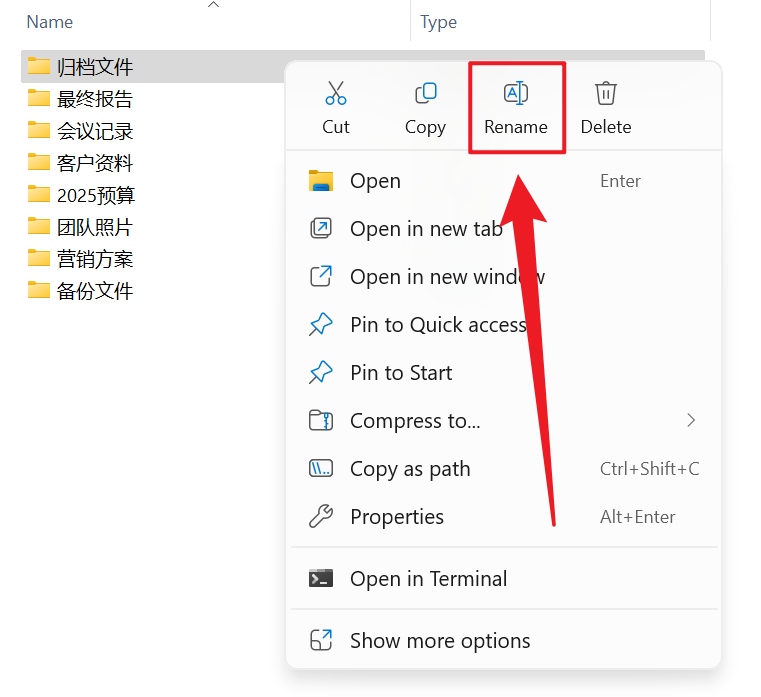This screenshot has width=761, height=697.
Task: Expand the Compress to submenu arrow
Action: [691, 421]
